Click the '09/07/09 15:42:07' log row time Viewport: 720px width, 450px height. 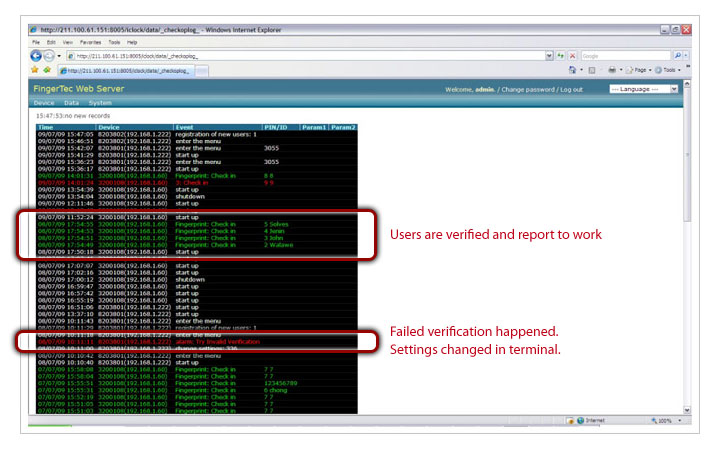66,148
